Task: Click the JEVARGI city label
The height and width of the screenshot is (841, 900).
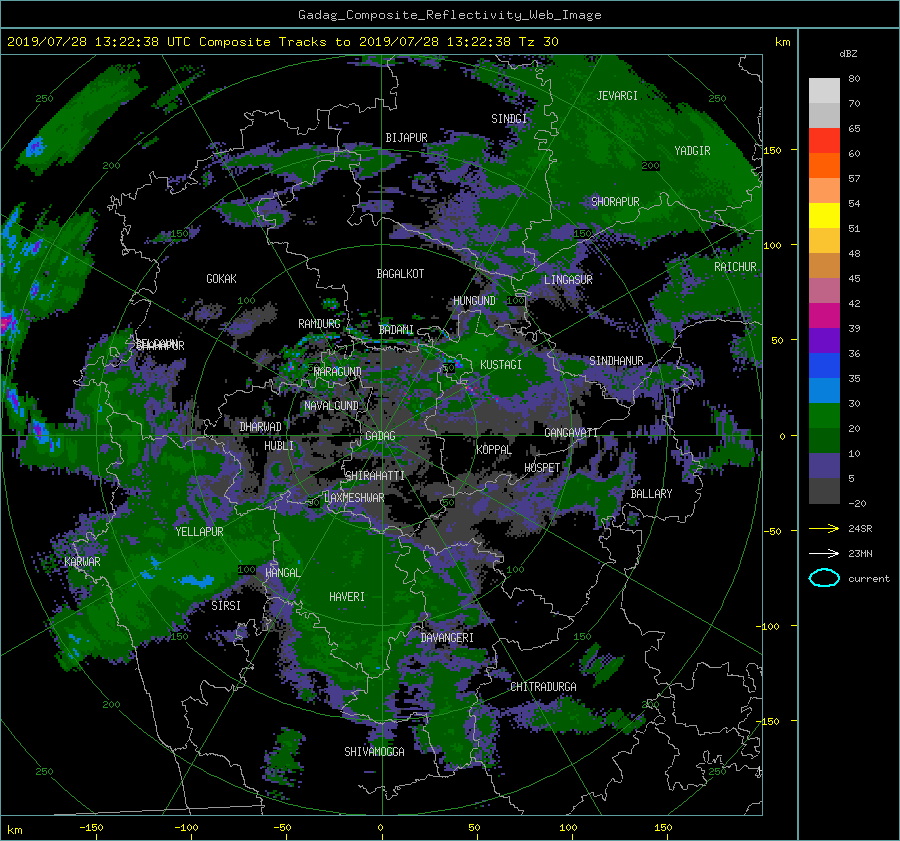Action: 617,96
